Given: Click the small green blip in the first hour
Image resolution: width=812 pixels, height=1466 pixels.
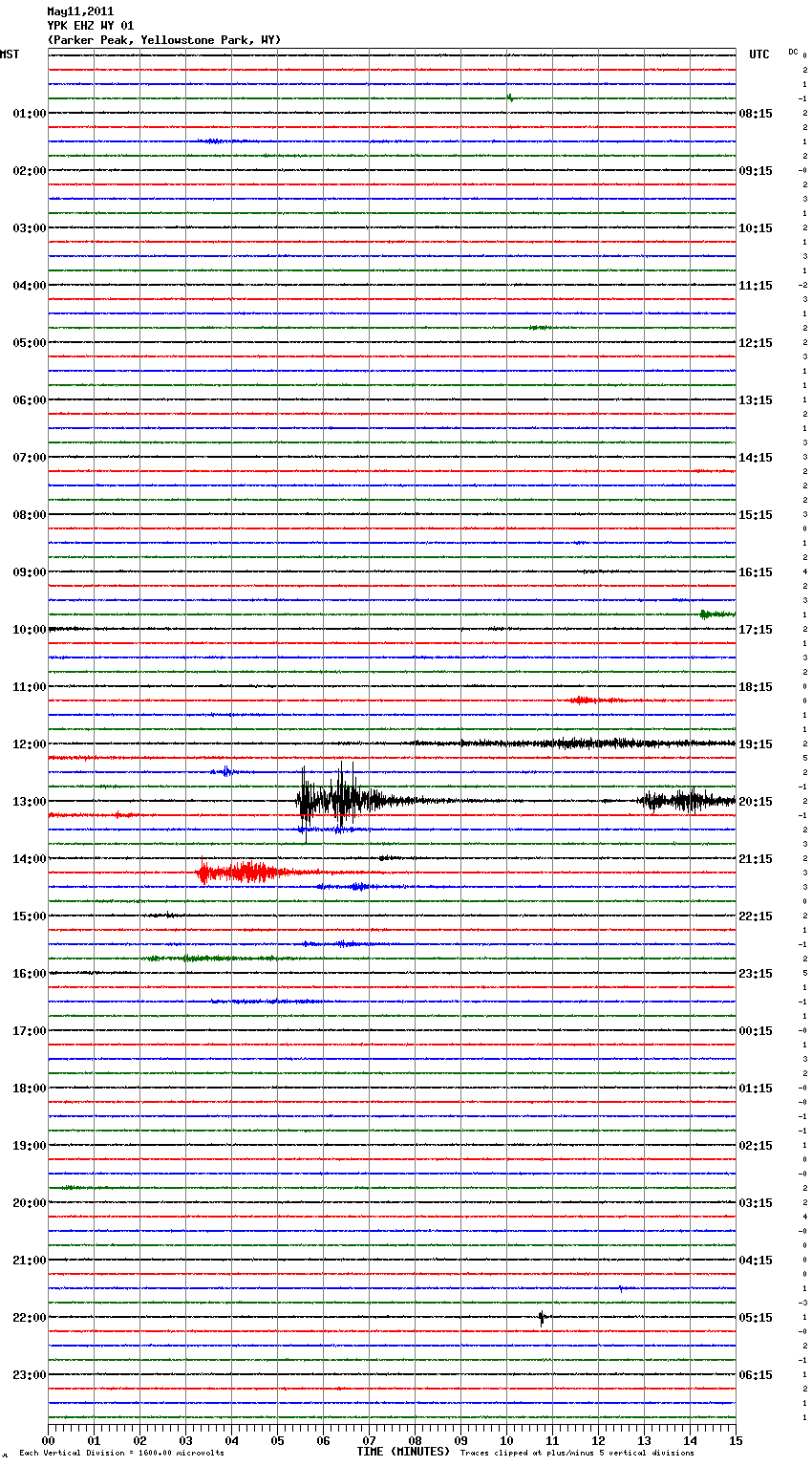Looking at the screenshot, I should point(510,97).
